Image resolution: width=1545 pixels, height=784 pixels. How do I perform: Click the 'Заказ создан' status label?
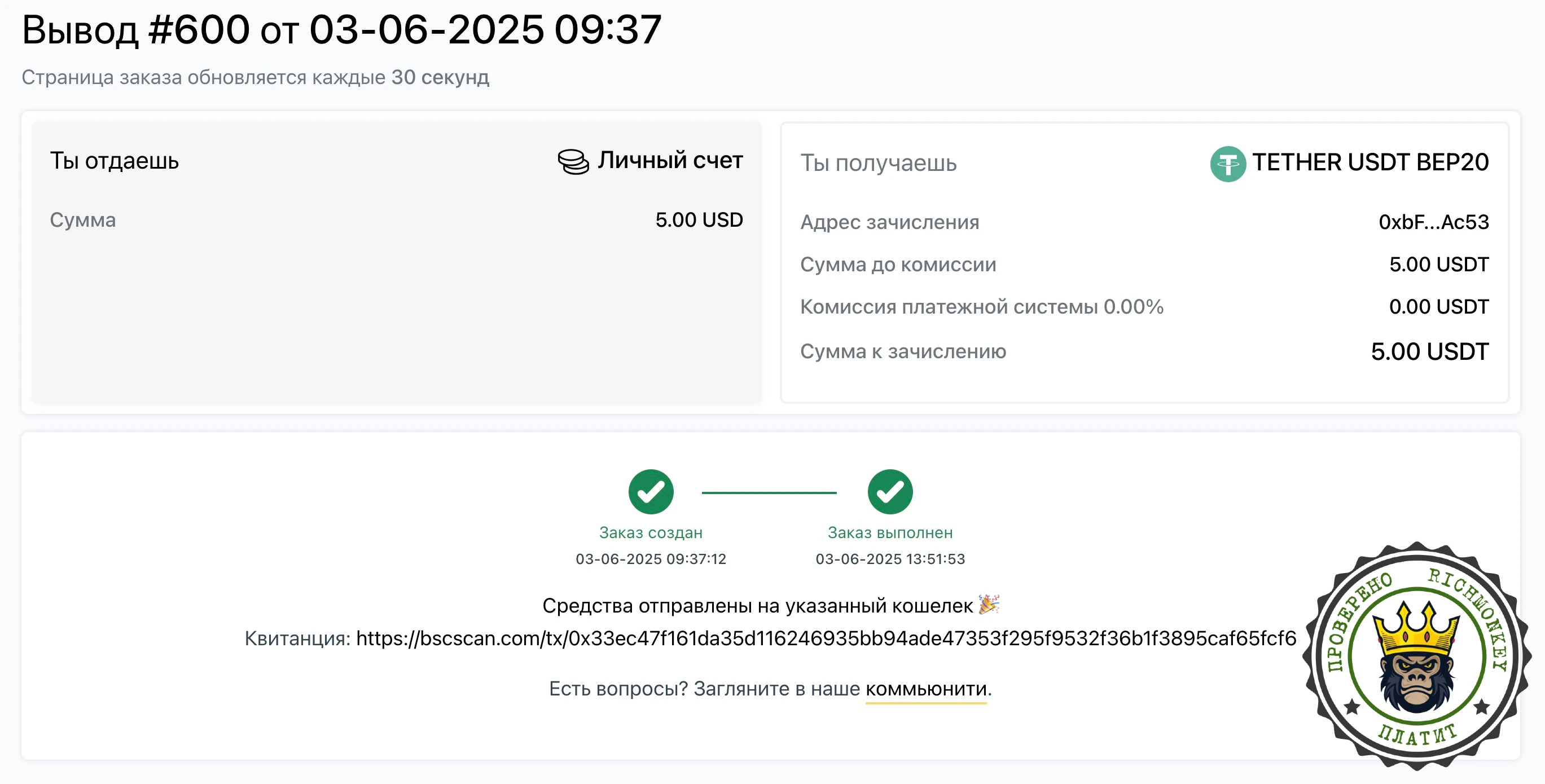tap(651, 532)
